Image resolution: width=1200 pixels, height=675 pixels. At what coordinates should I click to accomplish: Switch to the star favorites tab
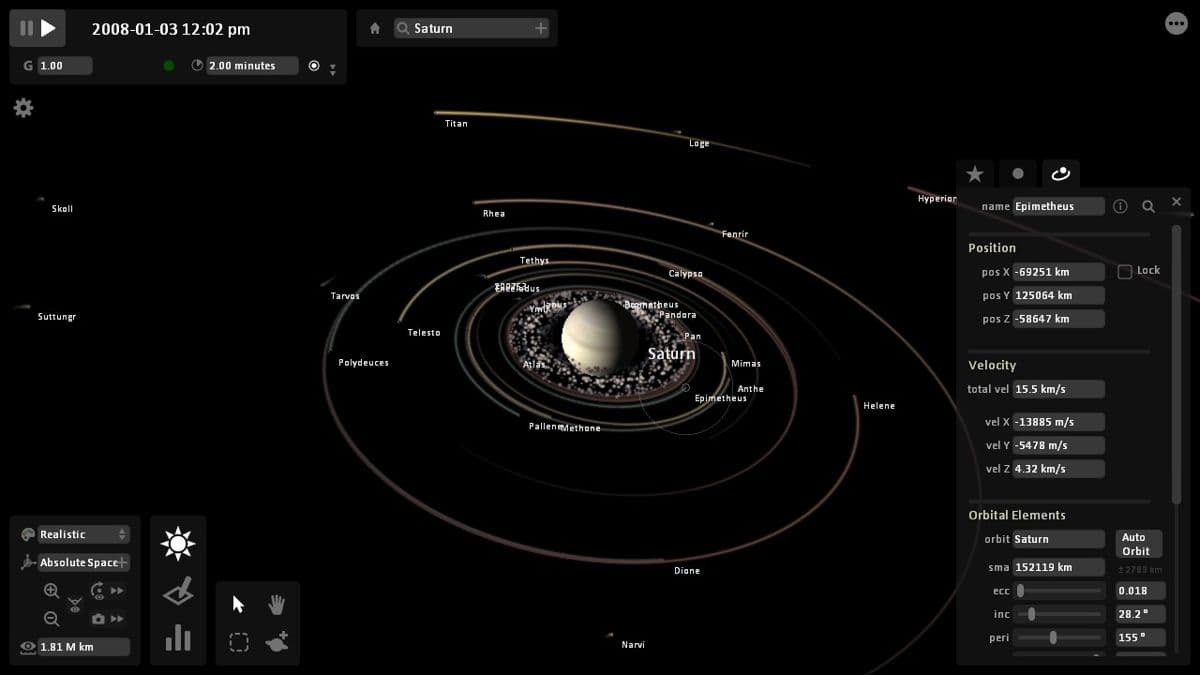click(x=975, y=174)
